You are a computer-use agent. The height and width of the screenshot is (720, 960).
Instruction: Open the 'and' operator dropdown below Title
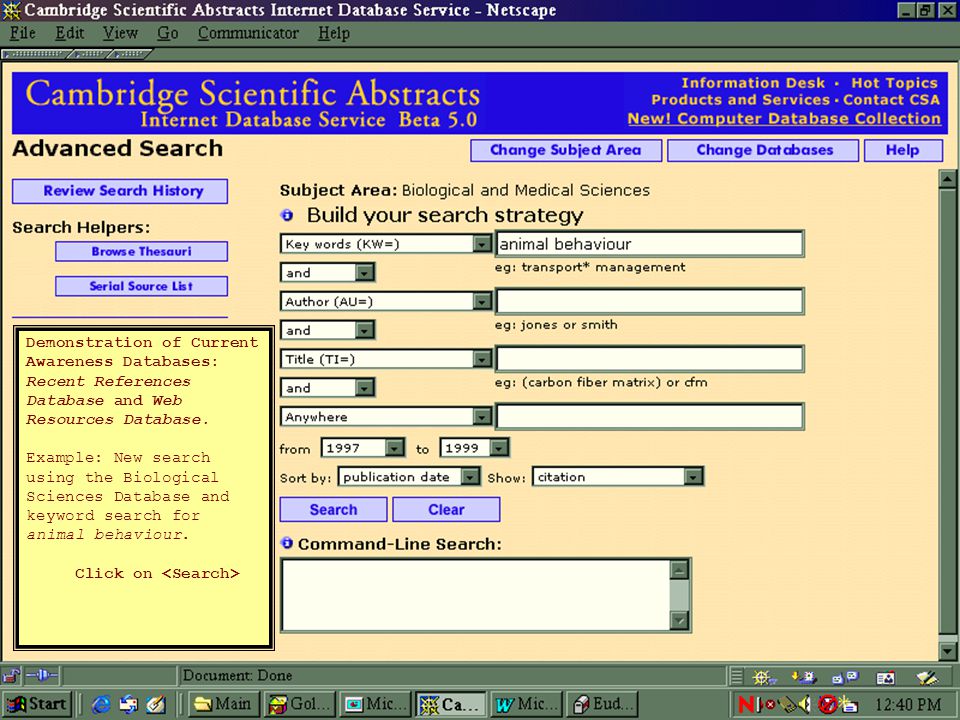coord(365,388)
